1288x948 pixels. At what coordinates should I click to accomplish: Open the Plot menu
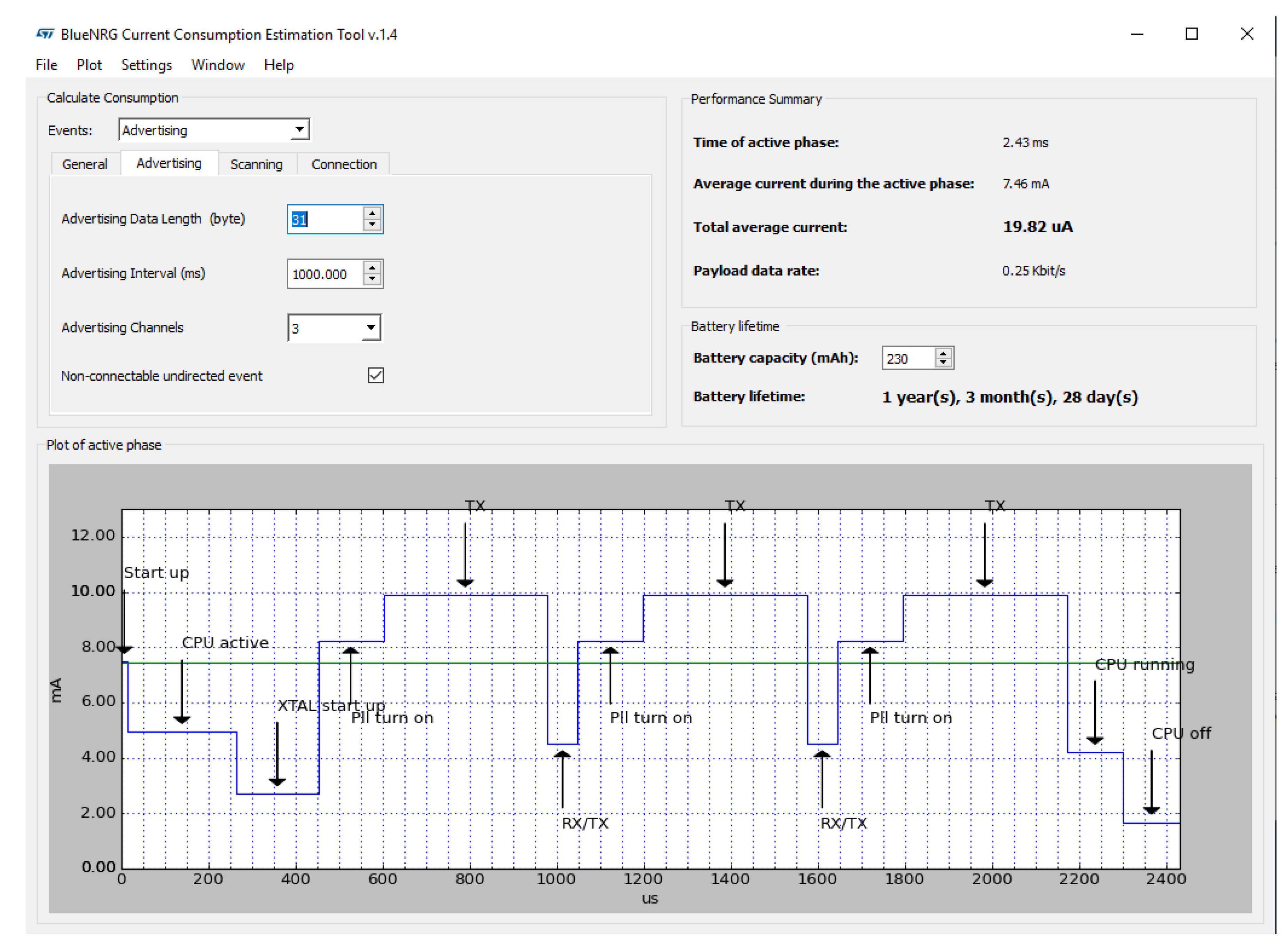coord(89,65)
